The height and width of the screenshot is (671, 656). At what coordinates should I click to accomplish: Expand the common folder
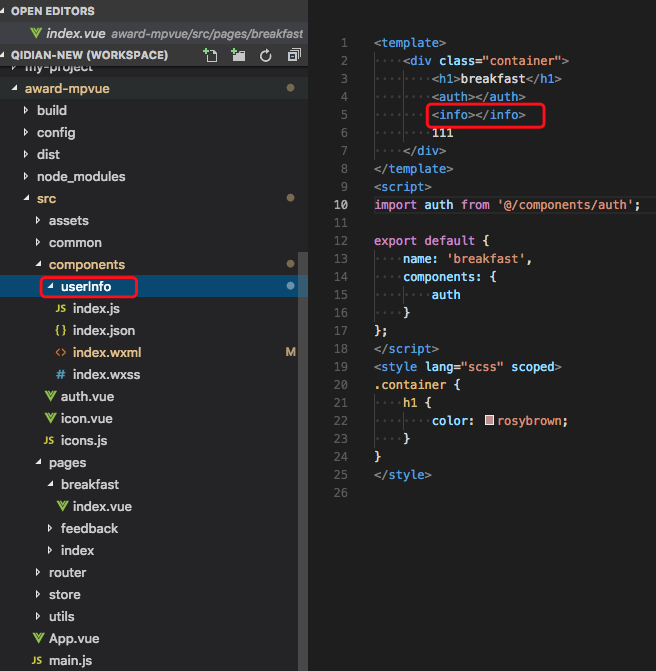tap(38, 243)
